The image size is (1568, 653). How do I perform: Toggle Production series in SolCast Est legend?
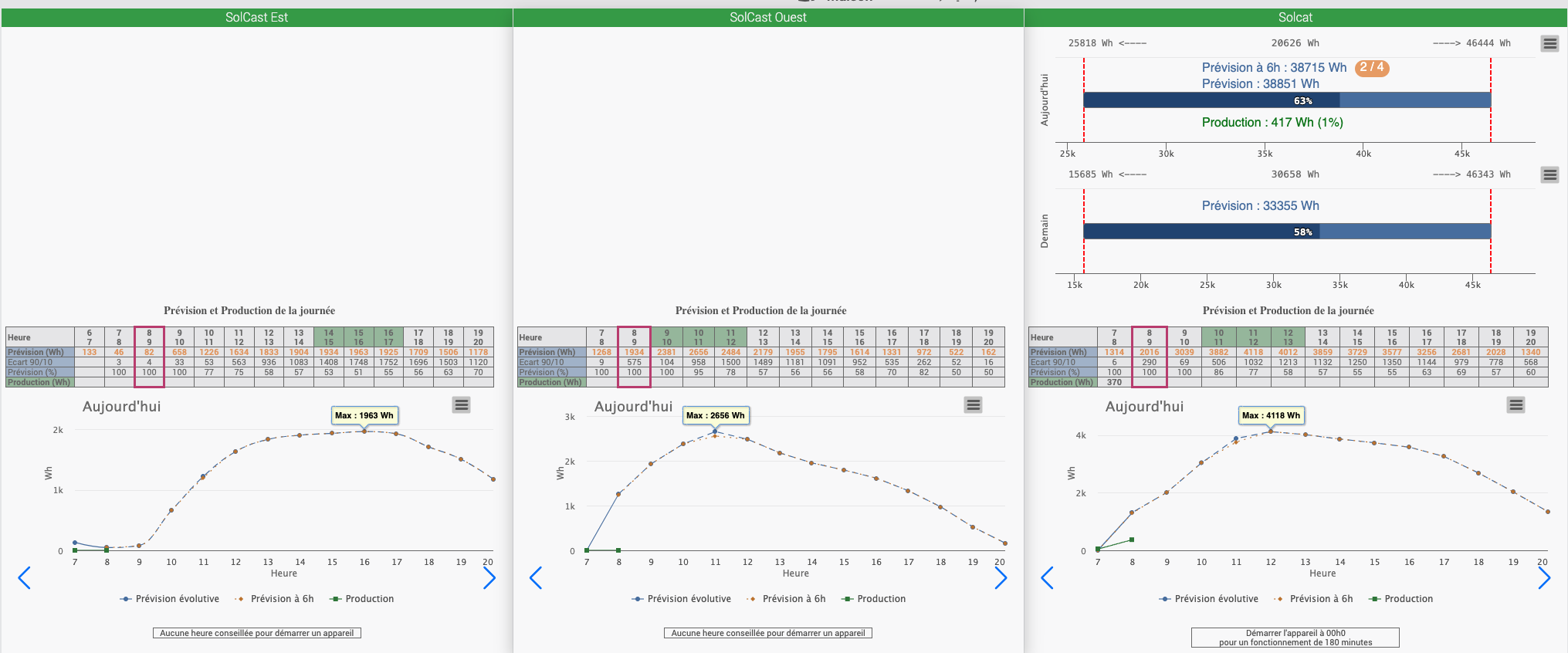point(361,599)
